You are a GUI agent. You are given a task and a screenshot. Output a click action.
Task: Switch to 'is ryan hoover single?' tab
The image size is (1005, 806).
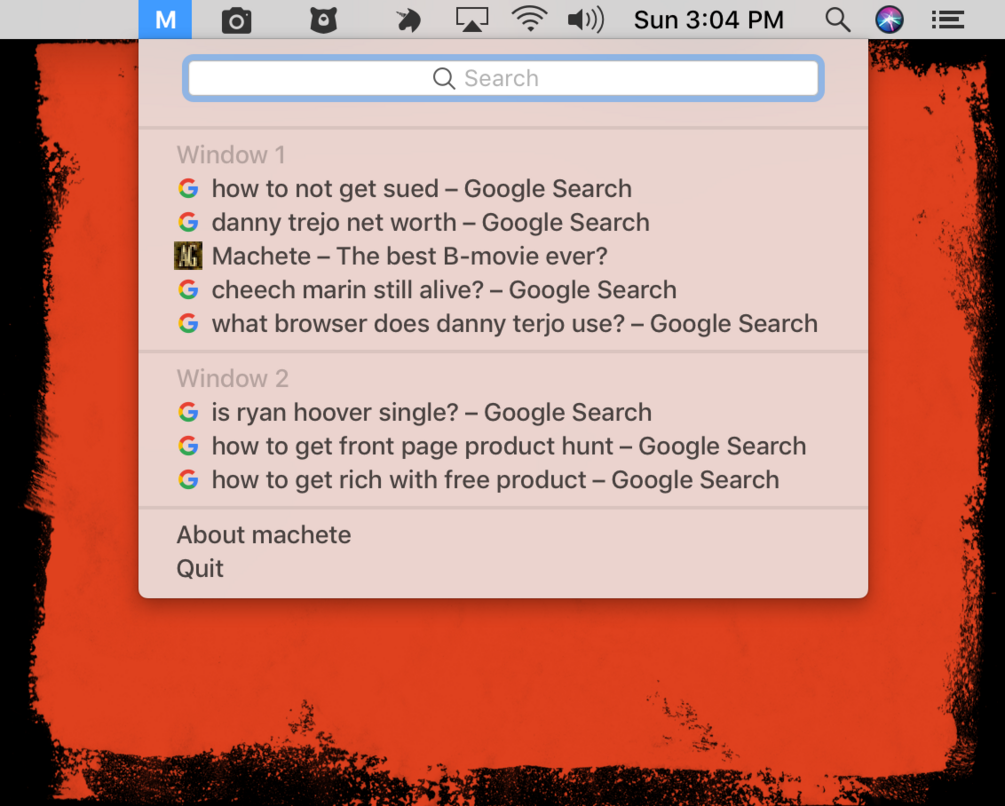(503, 412)
